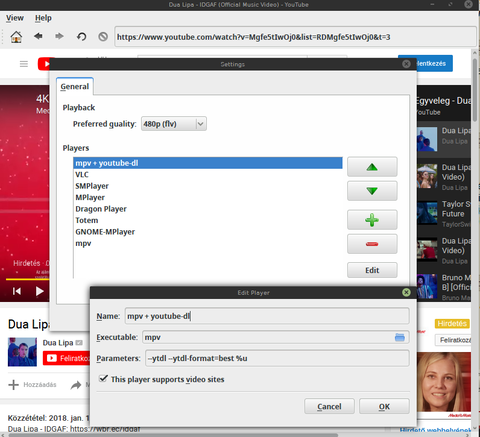Image resolution: width=480 pixels, height=437 pixels.
Task: Focus the Name field in Edit Player
Action: click(x=267, y=316)
